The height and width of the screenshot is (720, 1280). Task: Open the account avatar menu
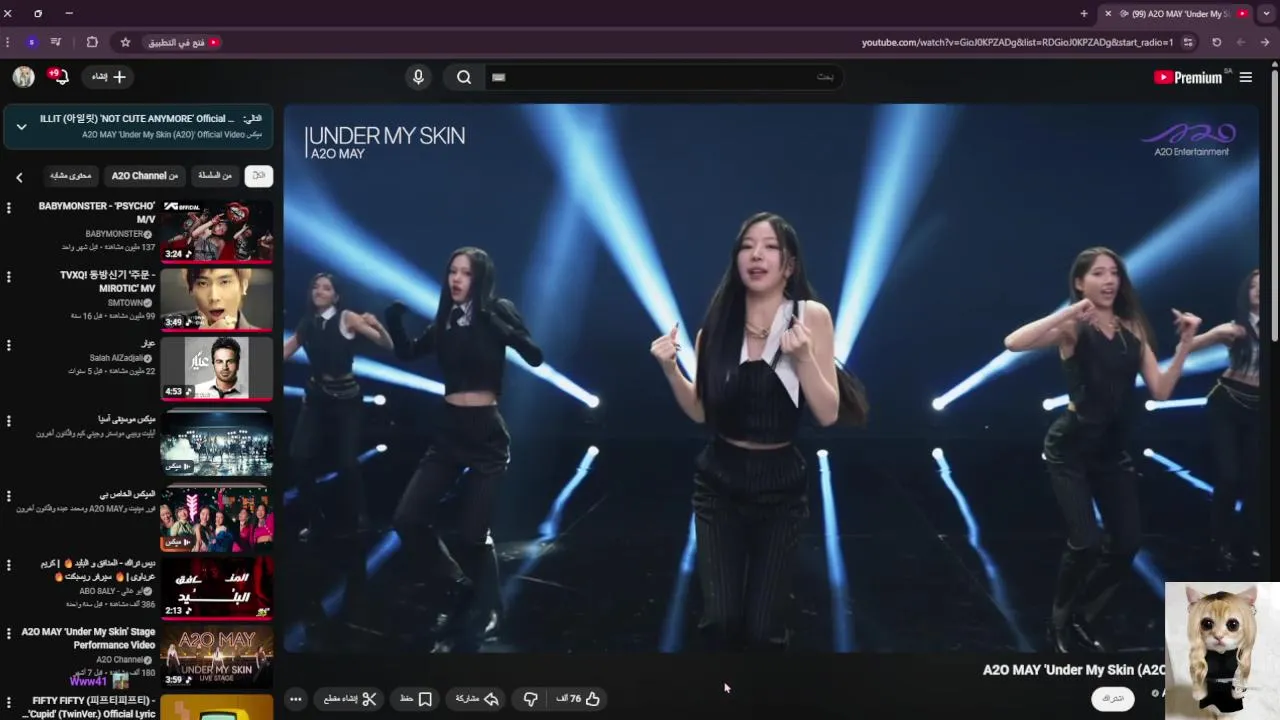click(x=24, y=77)
